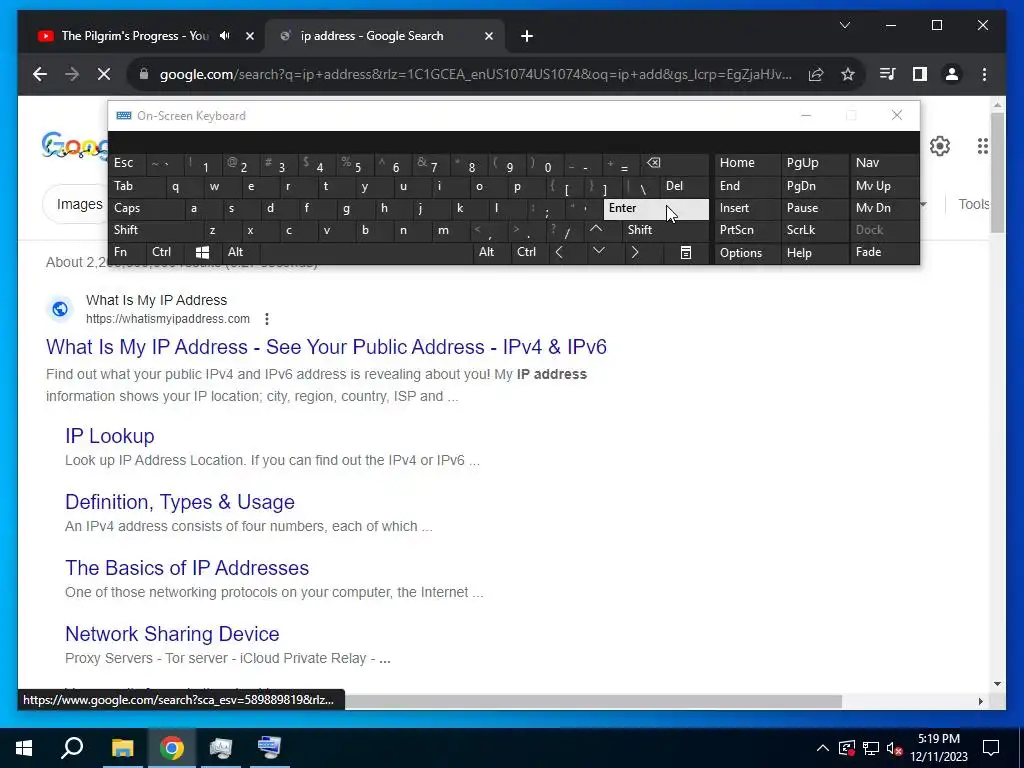Go back to the previous page
Image resolution: width=1024 pixels, height=768 pixels.
(x=40, y=74)
